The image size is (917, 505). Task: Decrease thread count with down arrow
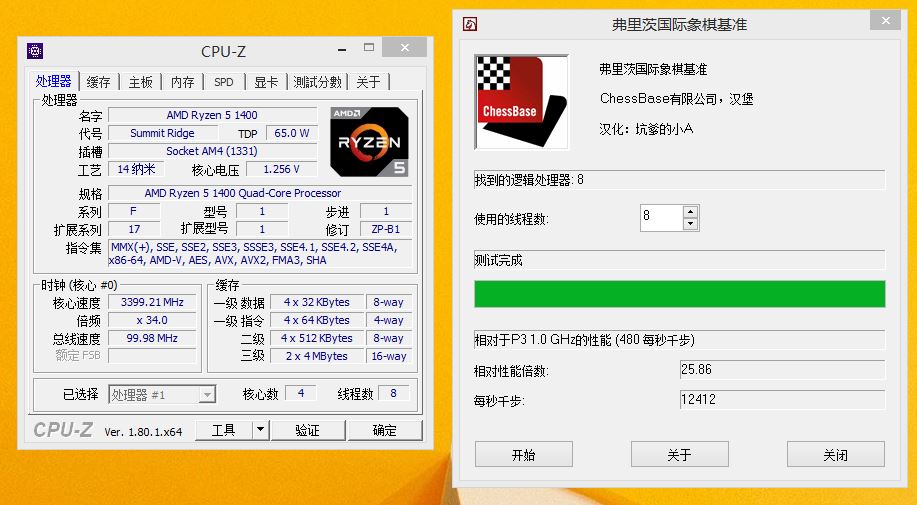691,224
